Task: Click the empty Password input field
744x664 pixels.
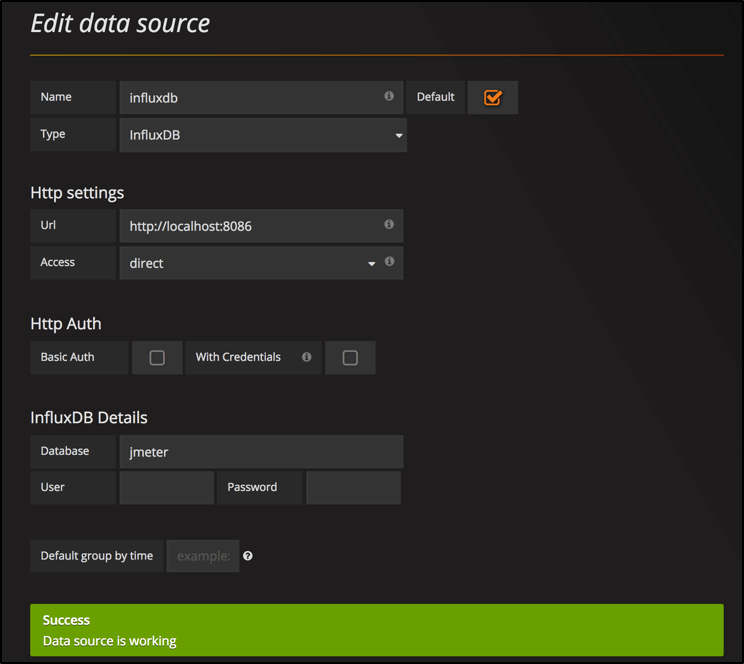Action: (353, 487)
